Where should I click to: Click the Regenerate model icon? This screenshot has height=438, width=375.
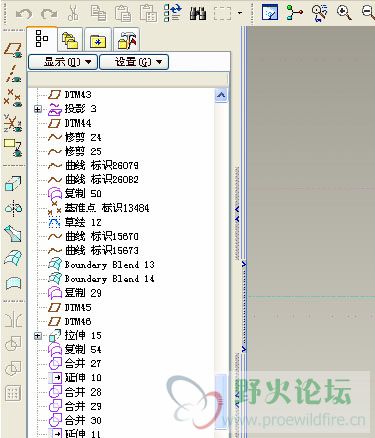pyautogui.click(x=173, y=13)
